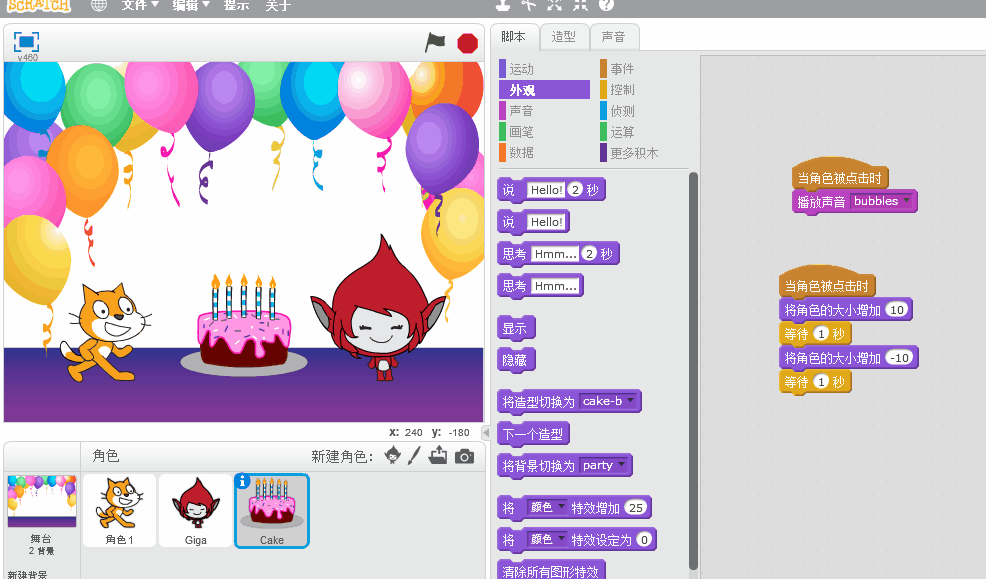The height and width of the screenshot is (579, 986).
Task: Click the 25 value in 特效增加 block
Action: coord(636,507)
